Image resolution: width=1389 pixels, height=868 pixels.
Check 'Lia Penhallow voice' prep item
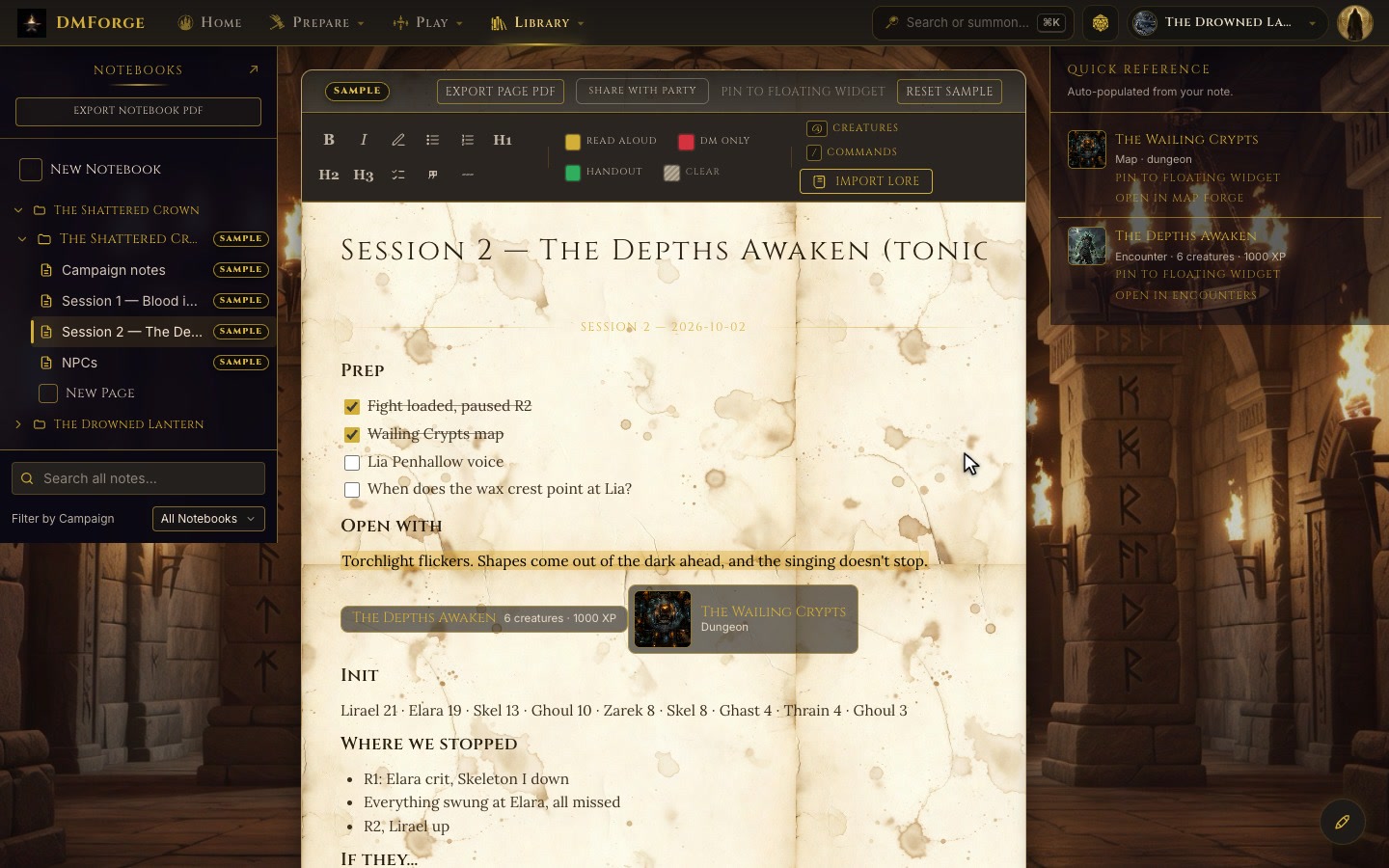pos(352,463)
